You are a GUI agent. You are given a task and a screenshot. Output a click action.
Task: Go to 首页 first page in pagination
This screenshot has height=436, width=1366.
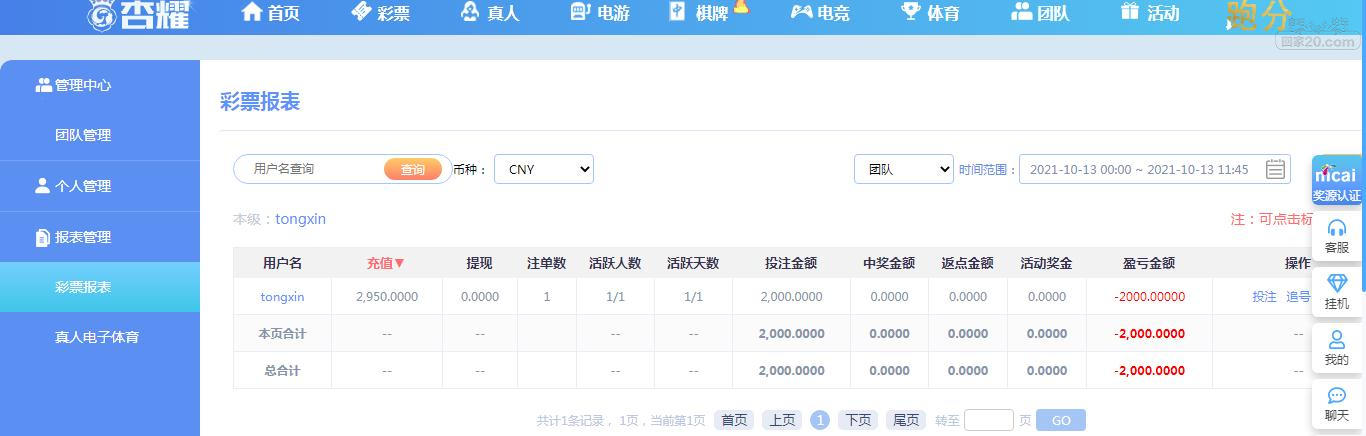pos(734,420)
